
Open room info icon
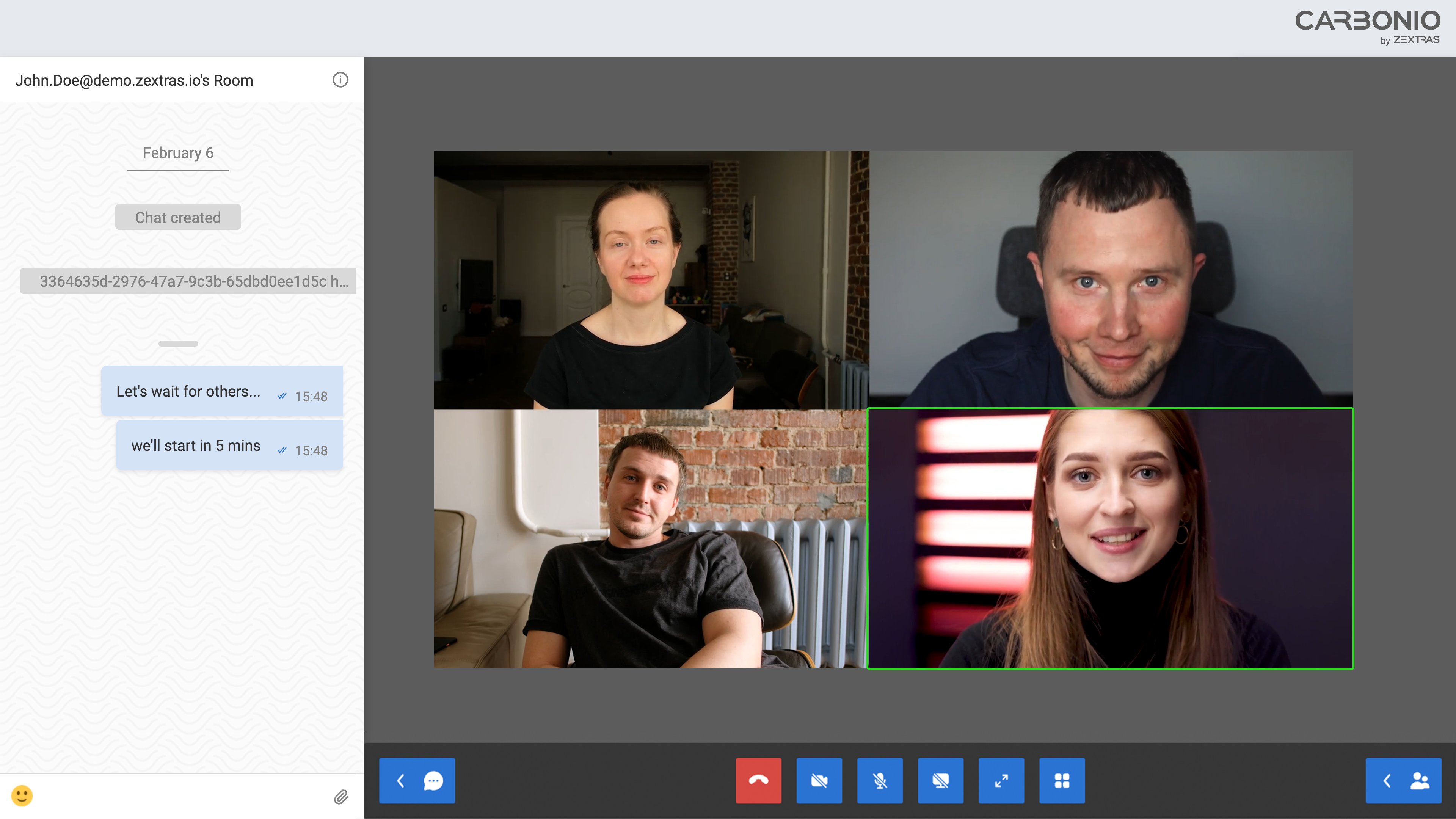[340, 80]
